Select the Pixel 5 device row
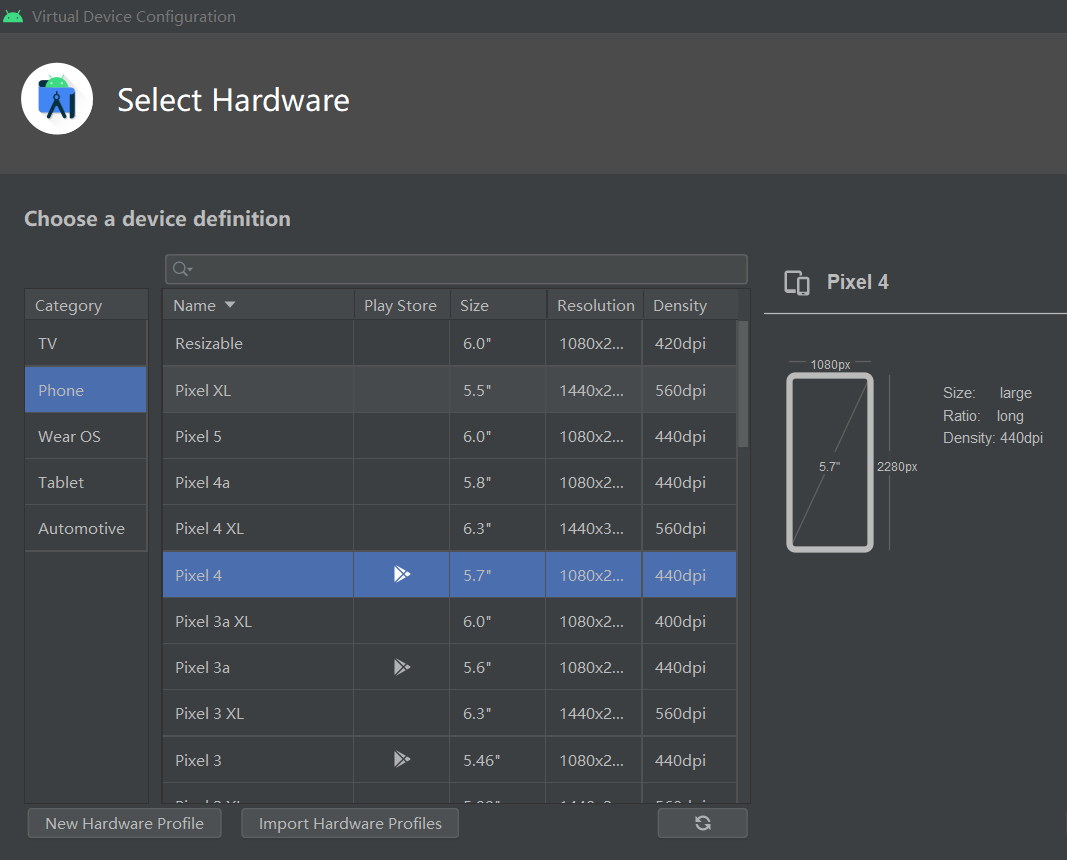 click(x=449, y=436)
